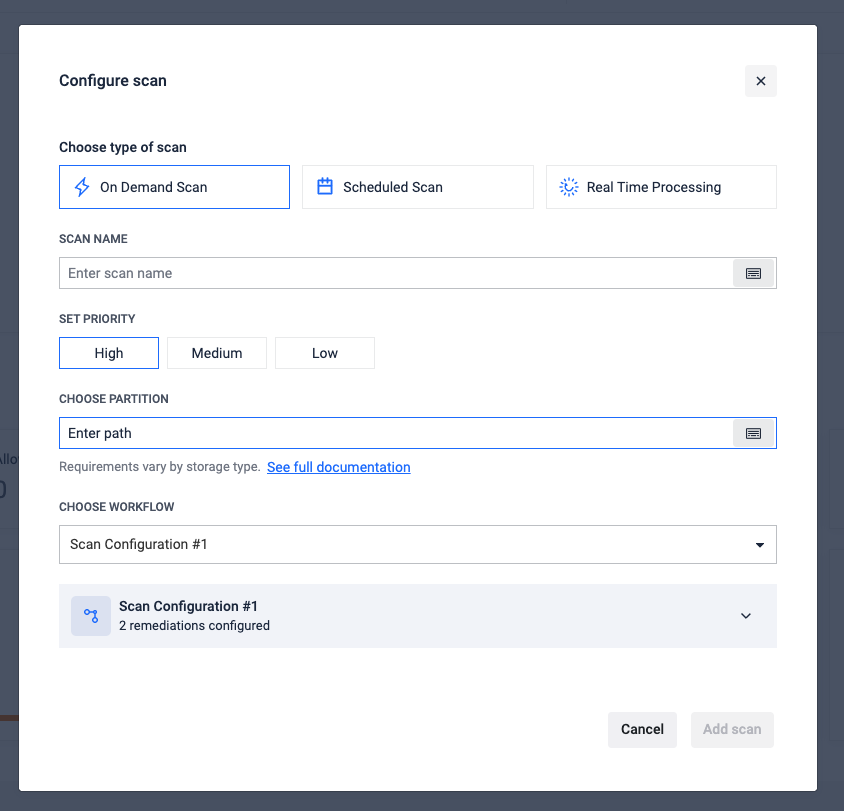Click the Real Time Processing spinner icon
The image size is (844, 811).
pyautogui.click(x=569, y=187)
